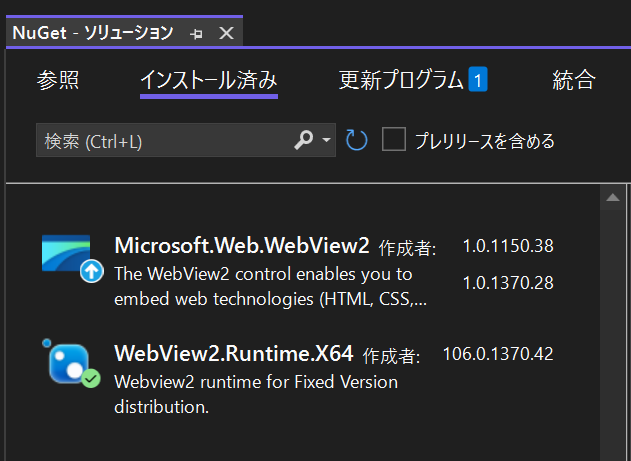Click installed version 1.0.1150.38
The width and height of the screenshot is (631, 461).
508,246
